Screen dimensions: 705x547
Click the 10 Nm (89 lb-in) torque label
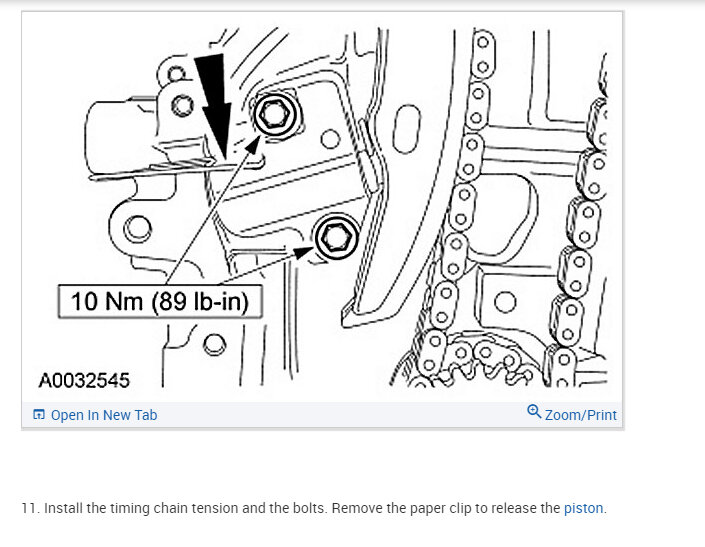pyautogui.click(x=160, y=302)
